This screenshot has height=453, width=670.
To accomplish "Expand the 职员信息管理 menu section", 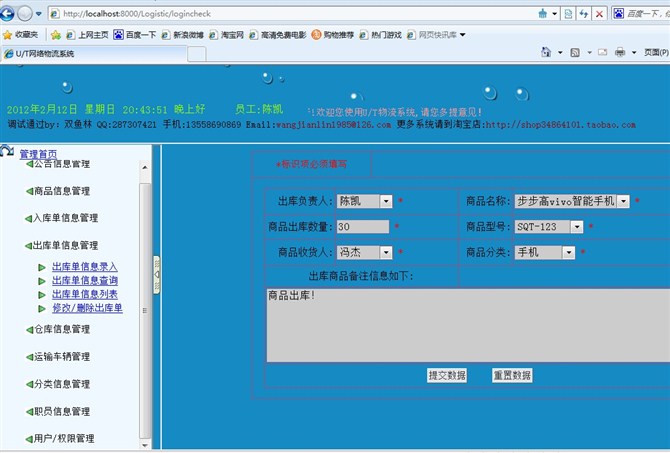I will tap(58, 412).
